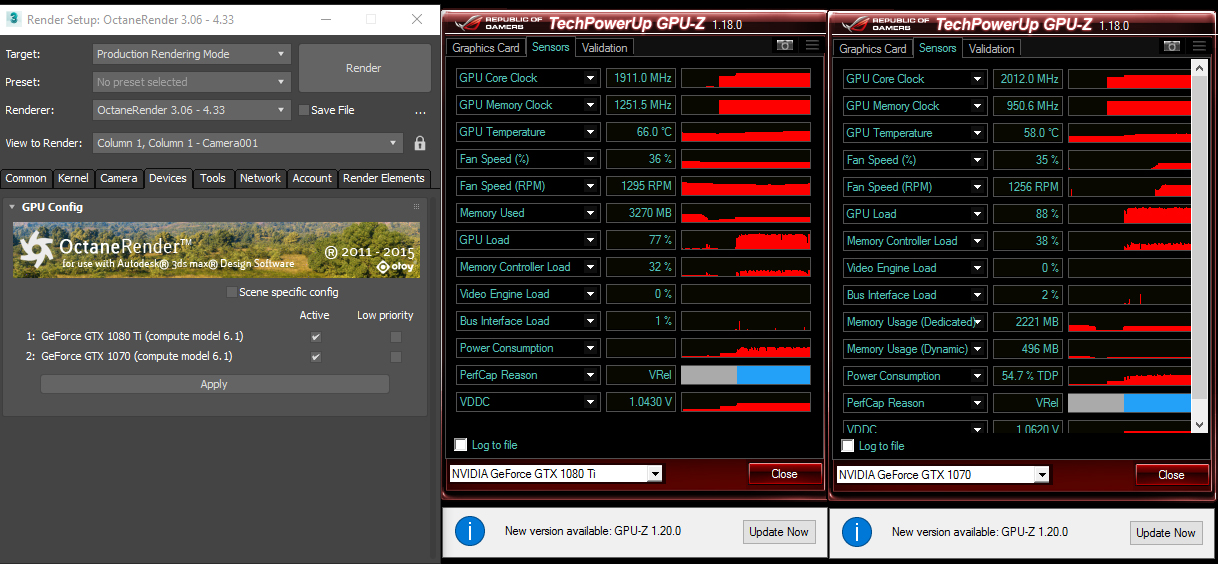The height and width of the screenshot is (564, 1218).
Task: Click the Render button
Action: pos(364,68)
